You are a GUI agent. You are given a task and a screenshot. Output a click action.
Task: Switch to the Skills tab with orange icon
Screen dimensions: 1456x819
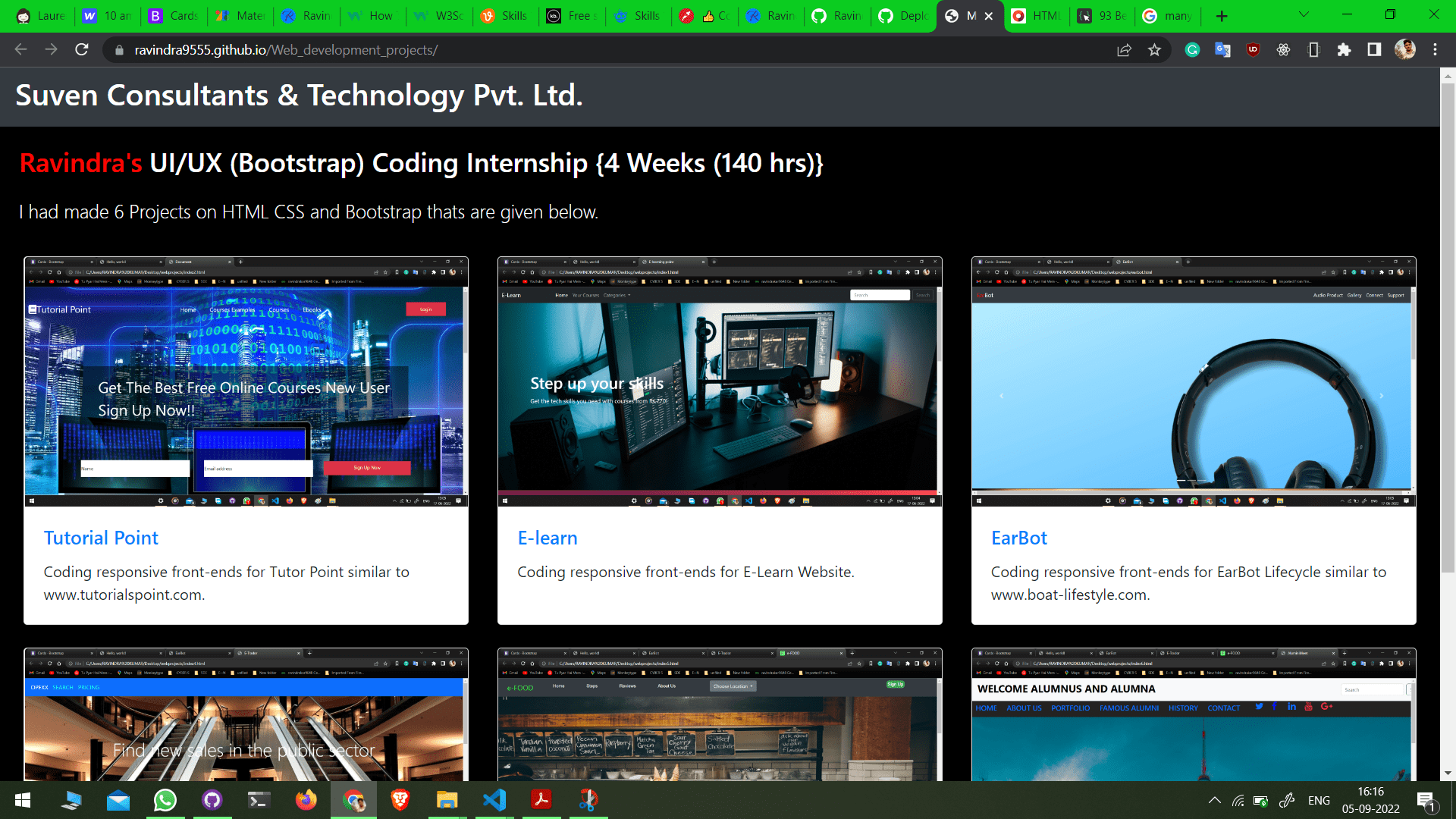[506, 16]
